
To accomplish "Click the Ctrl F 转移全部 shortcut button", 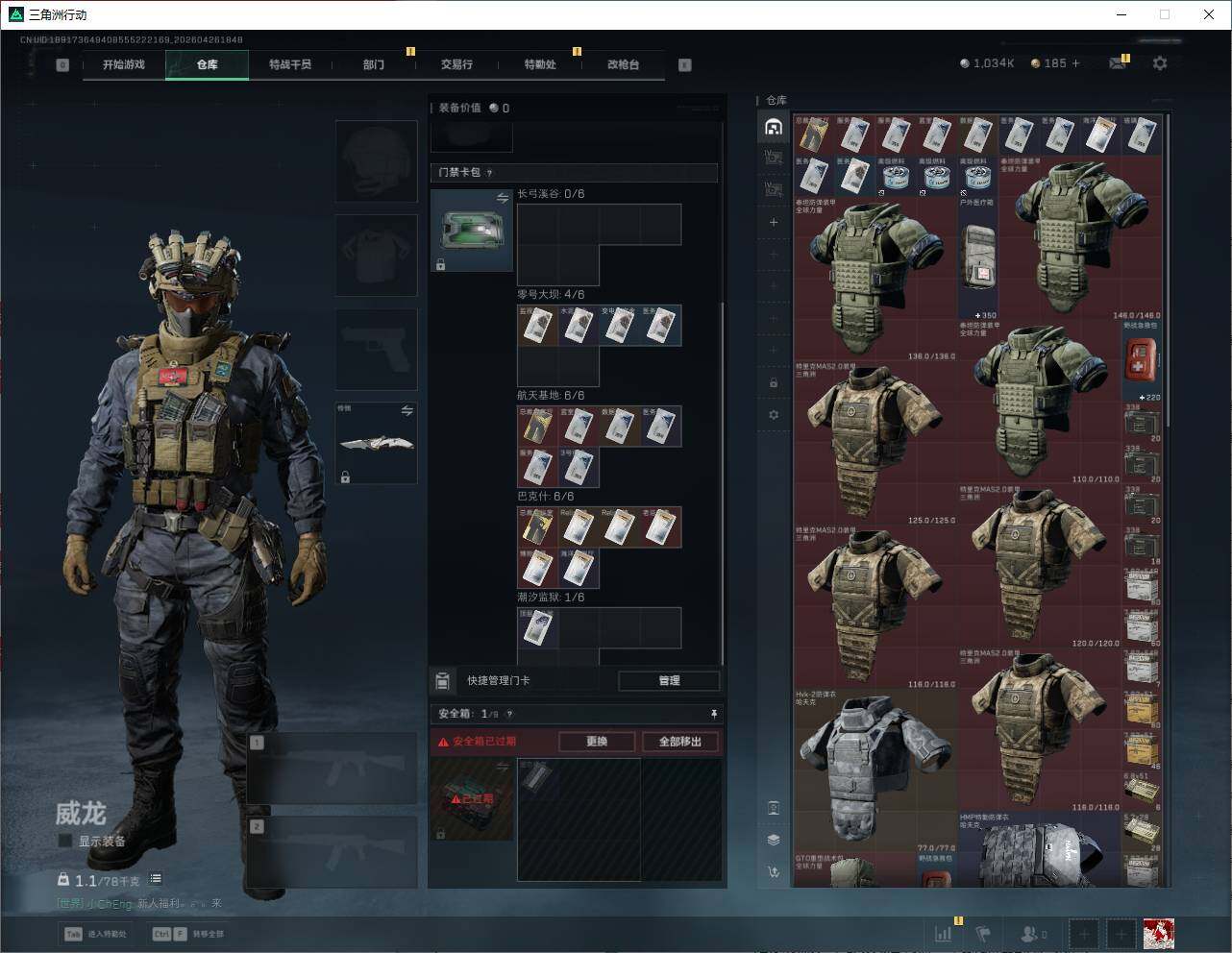I will (x=188, y=934).
